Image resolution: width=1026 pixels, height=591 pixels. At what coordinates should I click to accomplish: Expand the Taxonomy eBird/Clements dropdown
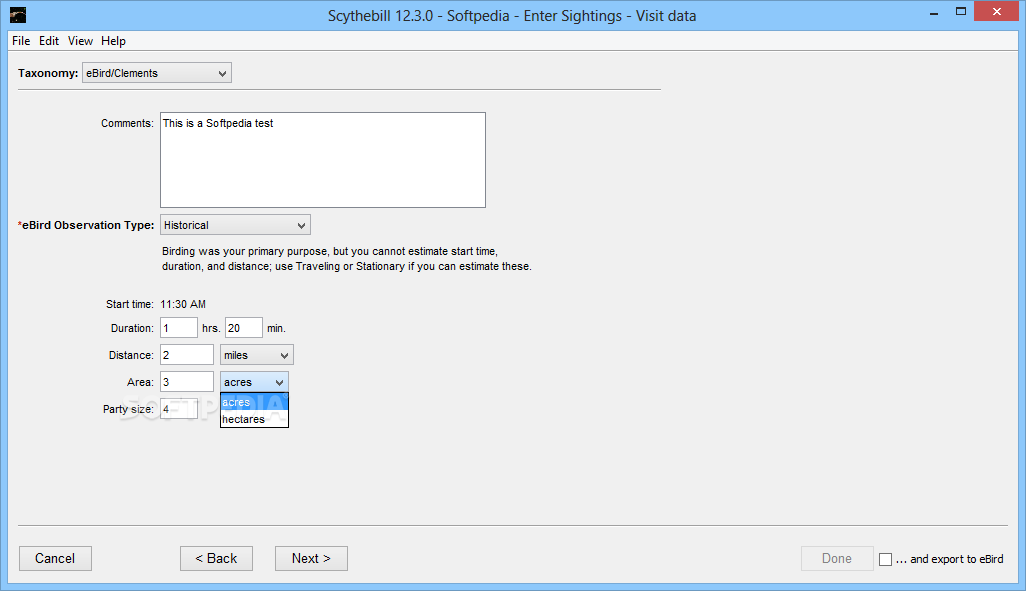point(157,73)
